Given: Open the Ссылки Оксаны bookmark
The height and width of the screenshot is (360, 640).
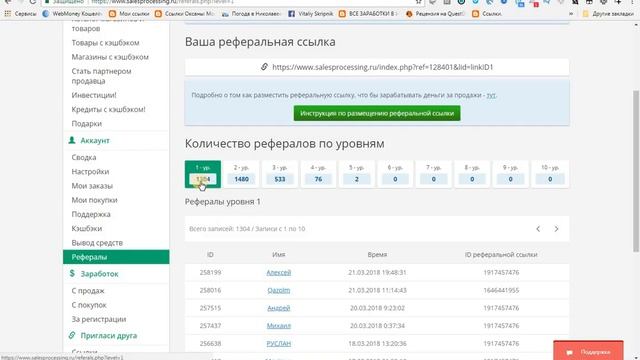Looking at the screenshot, I should coord(184,13).
